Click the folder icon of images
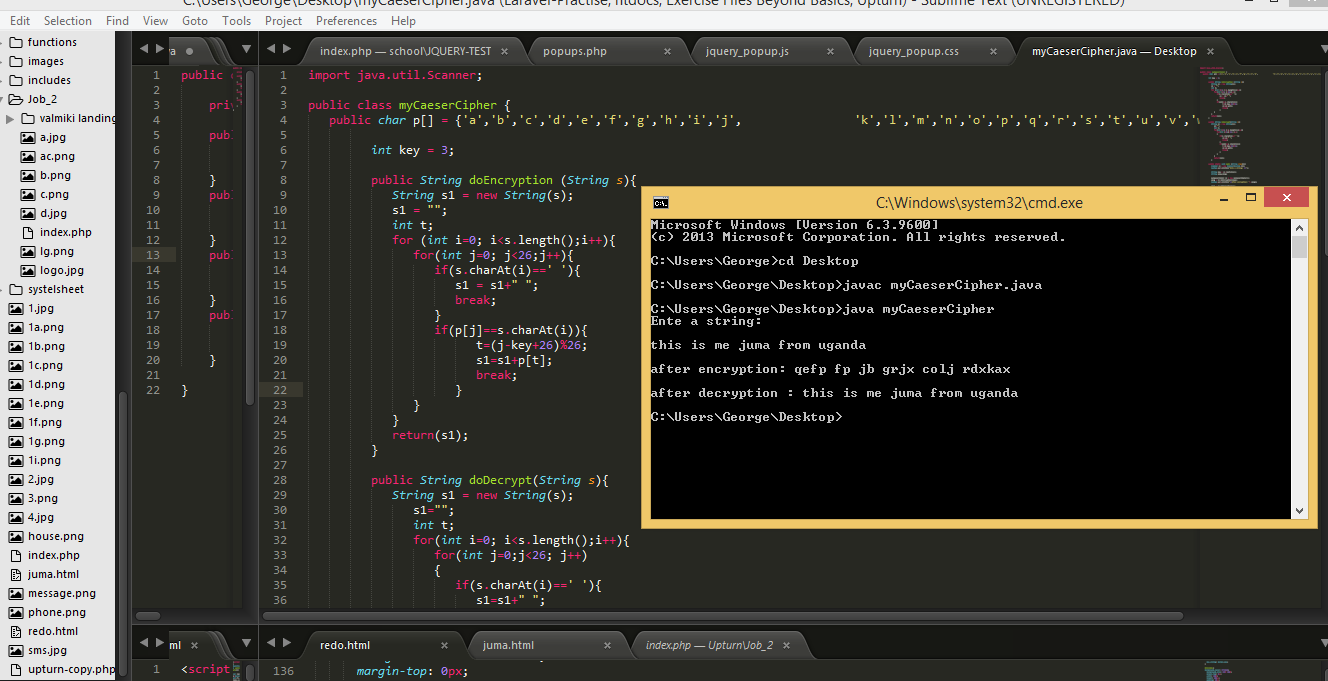 (x=16, y=61)
